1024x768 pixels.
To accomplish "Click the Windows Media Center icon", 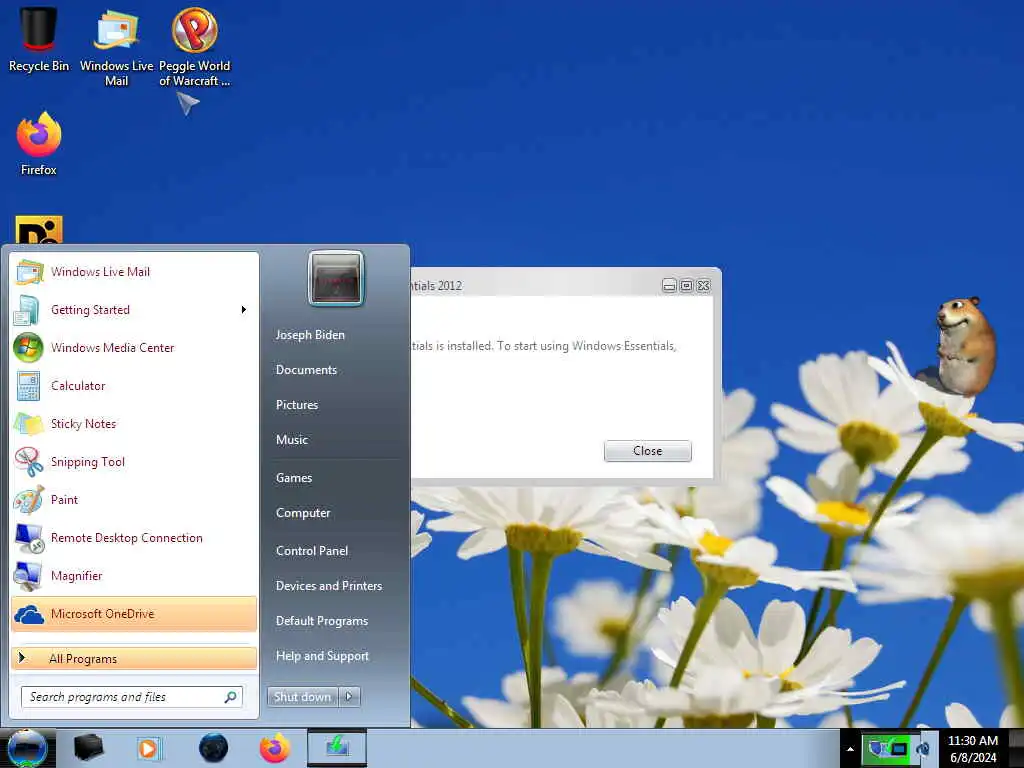I will pyautogui.click(x=28, y=347).
